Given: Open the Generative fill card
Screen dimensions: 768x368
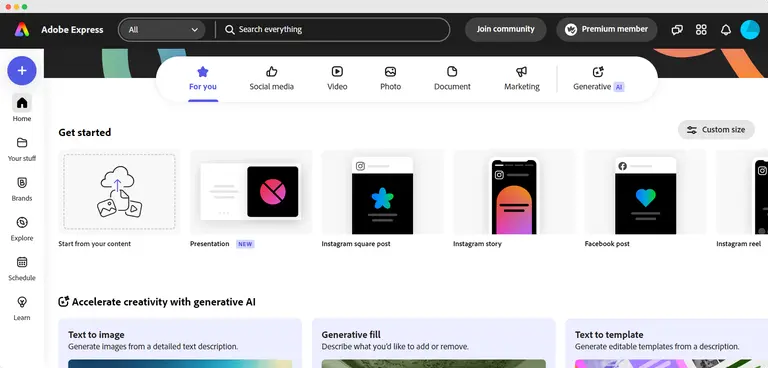Looking at the screenshot, I should 433,343.
